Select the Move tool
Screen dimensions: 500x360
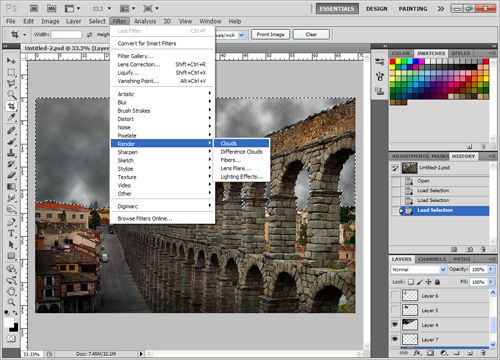[11, 61]
